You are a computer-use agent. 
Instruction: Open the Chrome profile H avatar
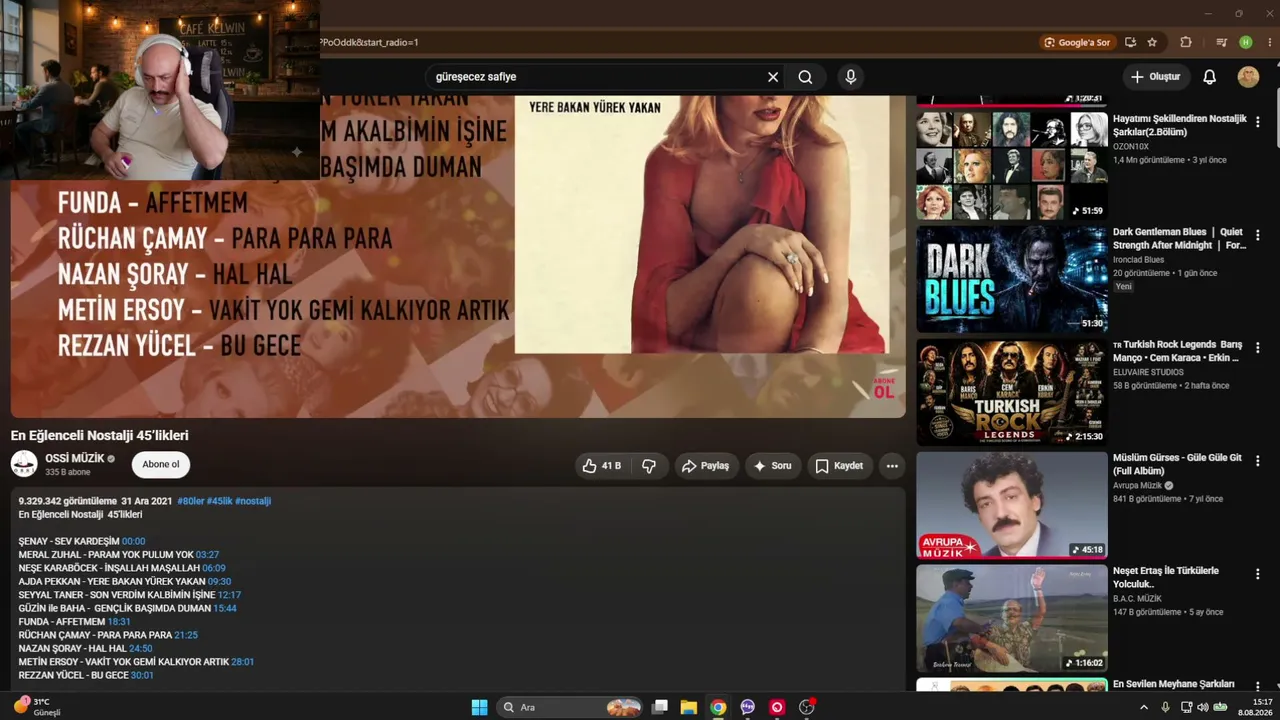tap(1245, 43)
